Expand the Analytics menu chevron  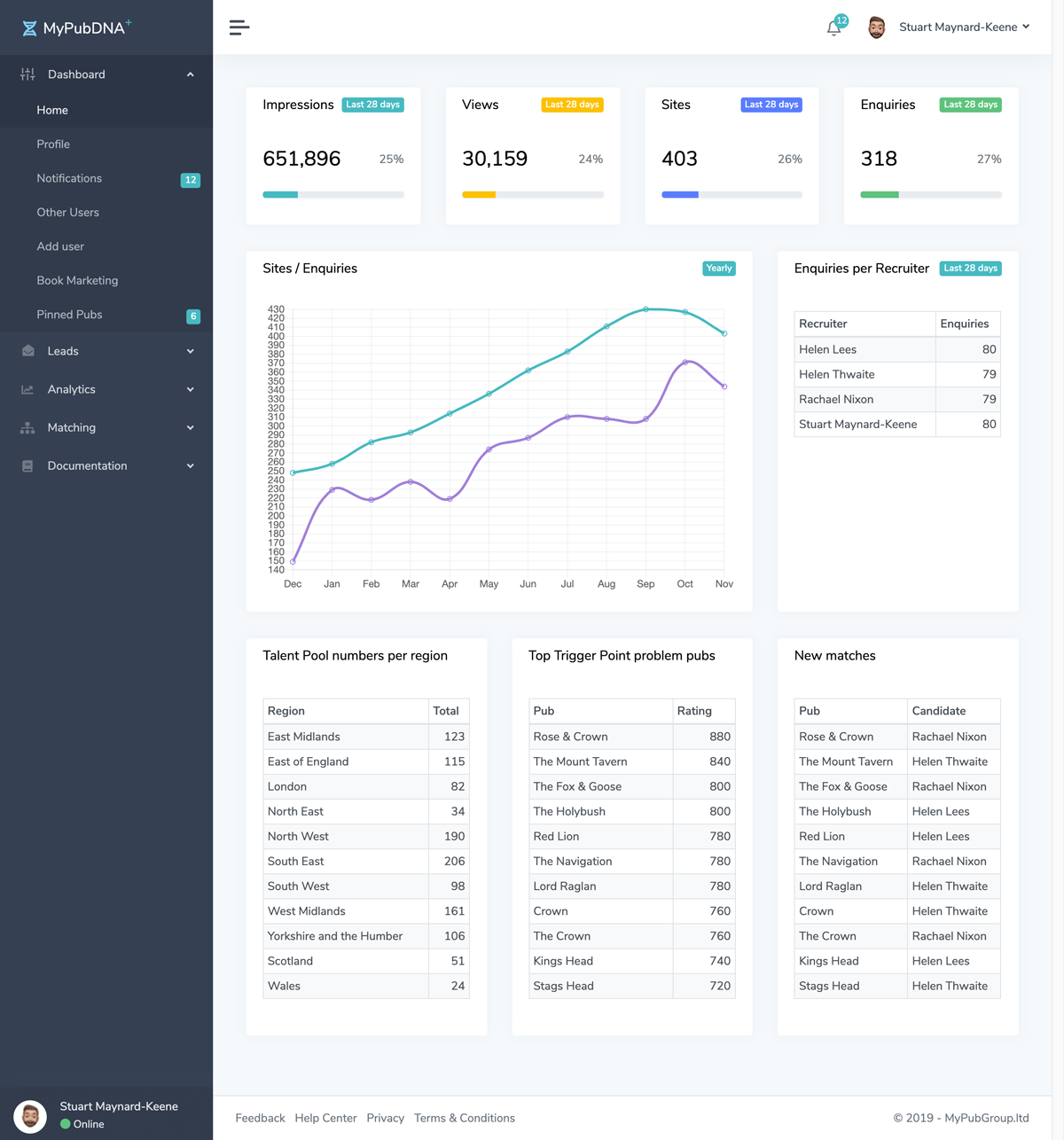tap(189, 389)
